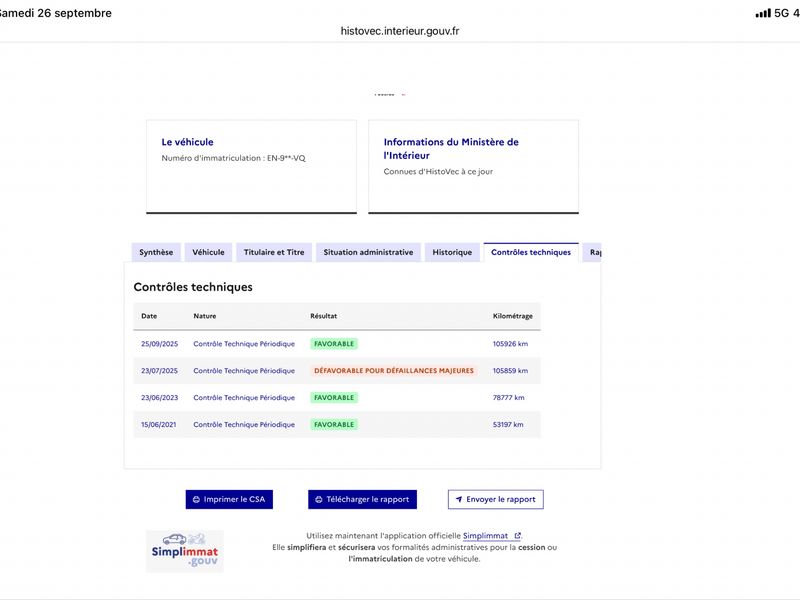Open the Le véhicule card
The height and width of the screenshot is (600, 800).
point(252,167)
